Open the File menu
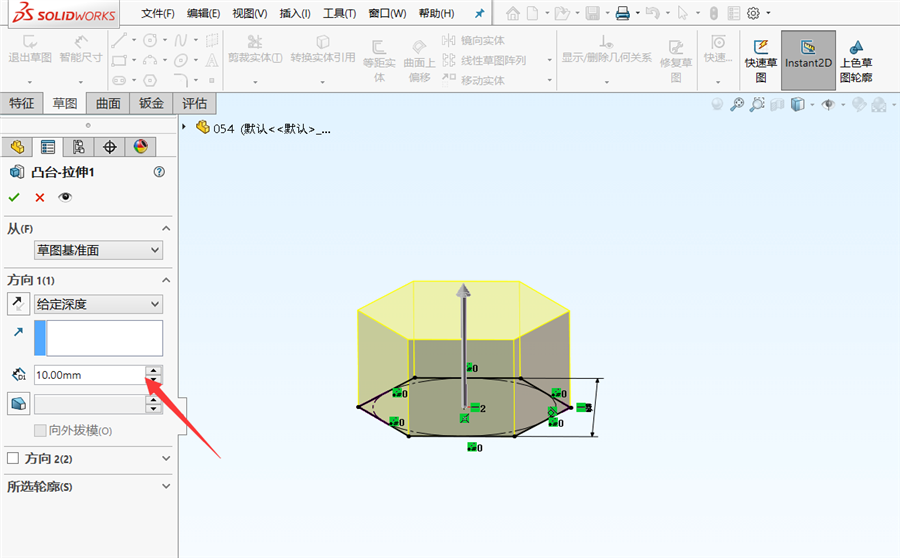900x558 pixels. click(158, 13)
